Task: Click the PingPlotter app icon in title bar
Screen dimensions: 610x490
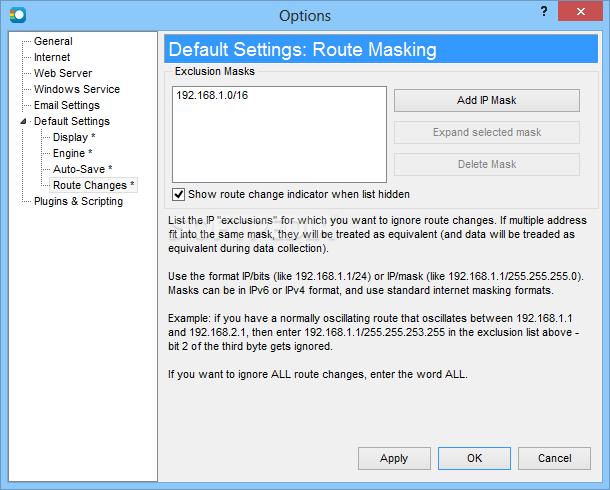Action: (18, 15)
